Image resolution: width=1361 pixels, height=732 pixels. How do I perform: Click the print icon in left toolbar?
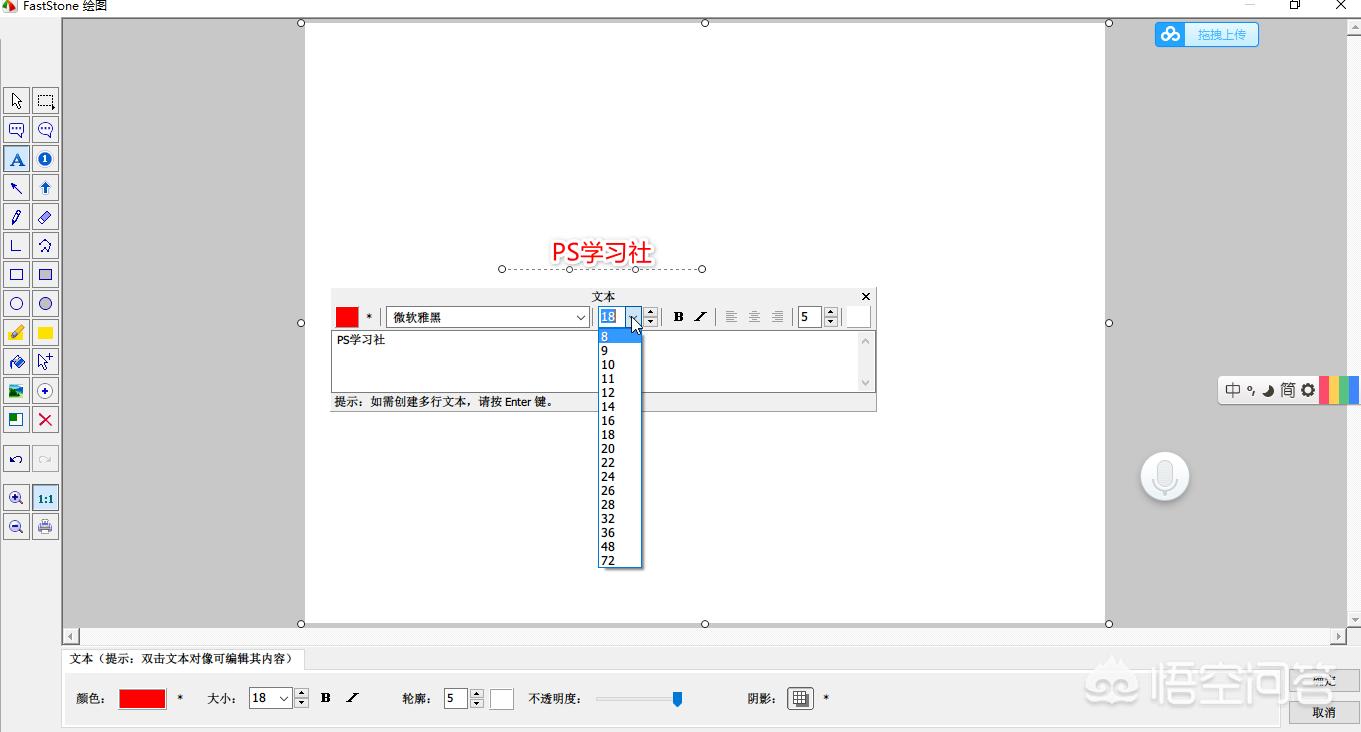click(45, 527)
